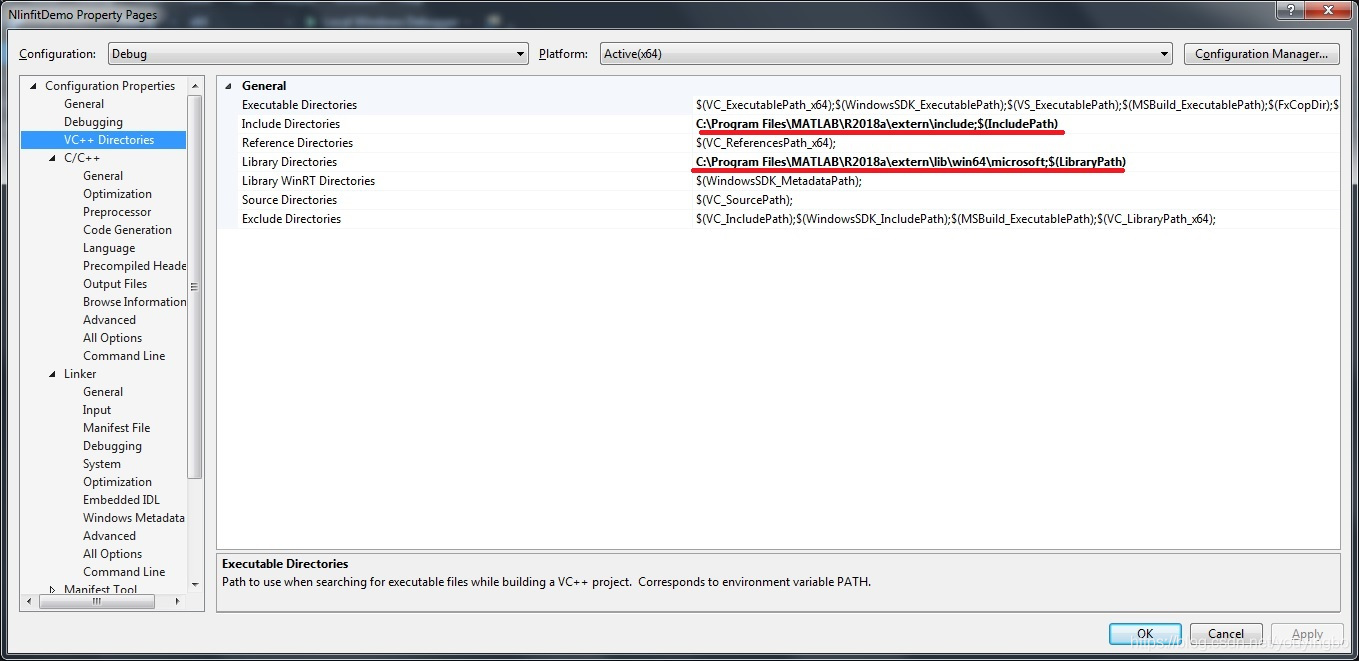Viewport: 1359px width, 661px height.
Task: Click the Configuration Manager button
Action: [1261, 54]
